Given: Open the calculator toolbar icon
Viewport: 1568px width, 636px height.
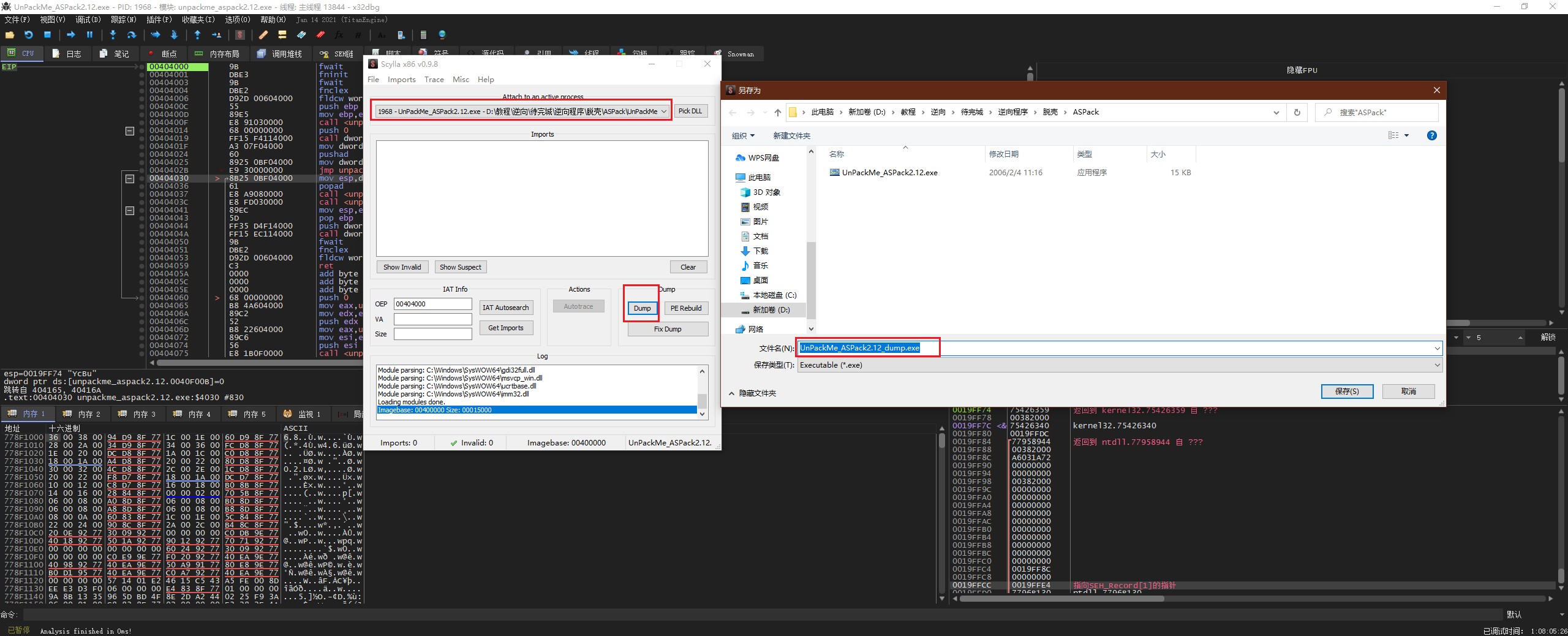Looking at the screenshot, I should coord(423,35).
